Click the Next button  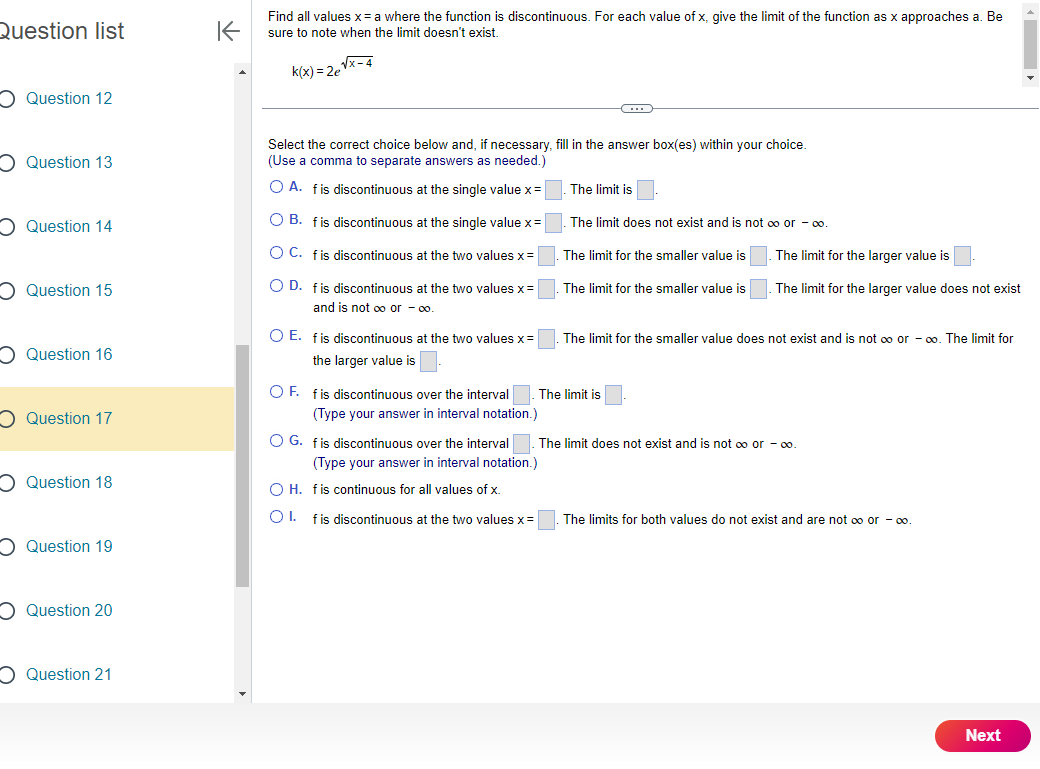coord(982,736)
